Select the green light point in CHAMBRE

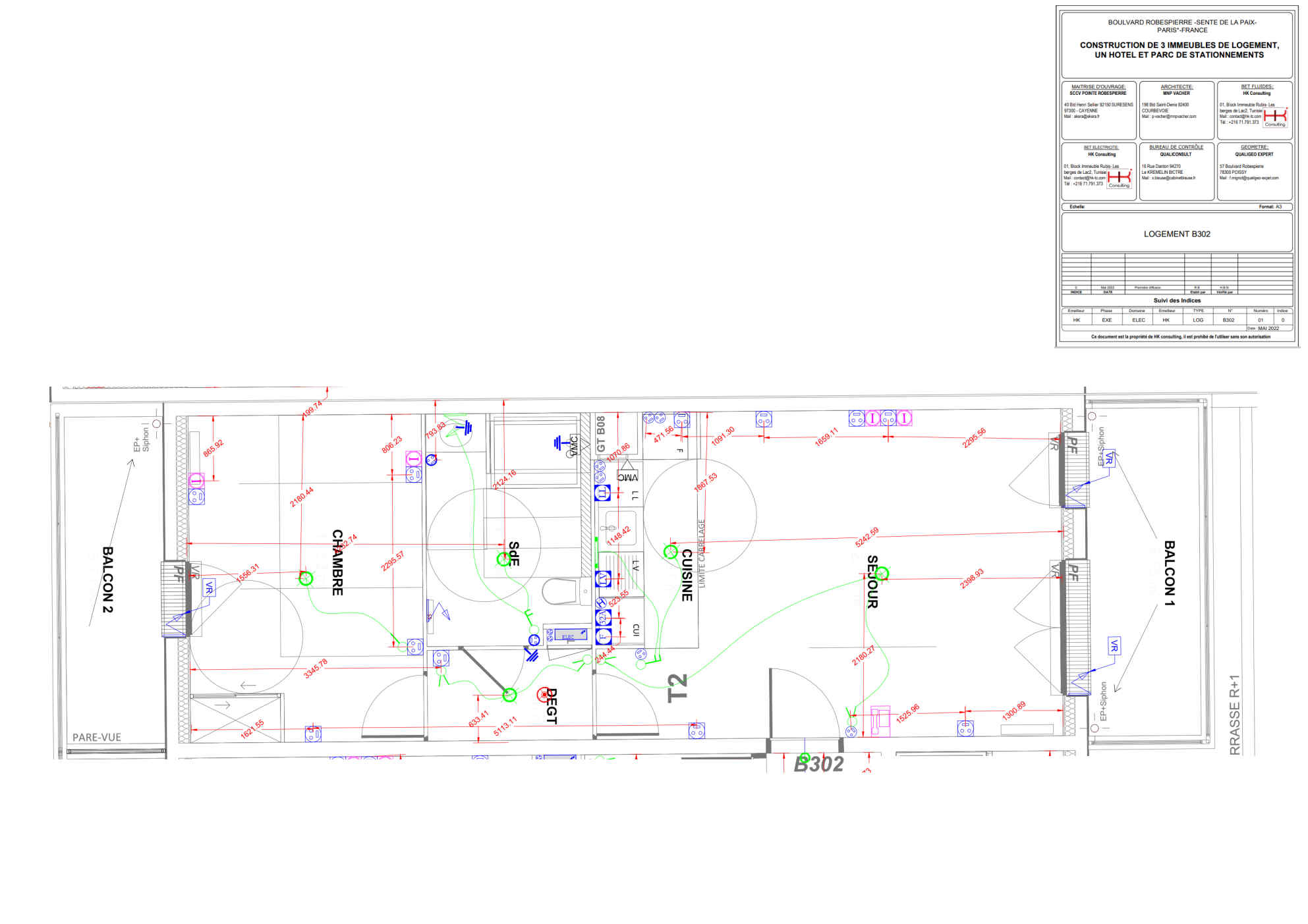[x=305, y=578]
